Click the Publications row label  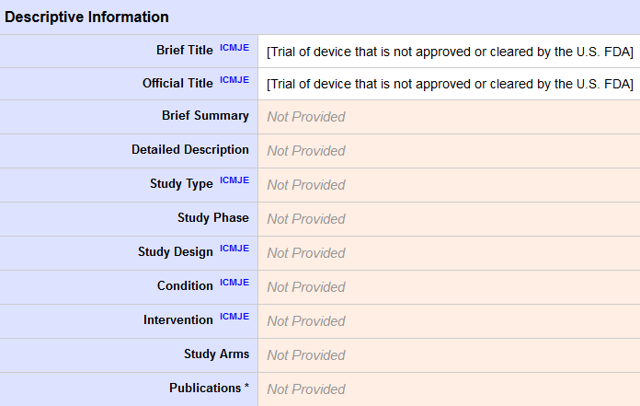pos(209,388)
